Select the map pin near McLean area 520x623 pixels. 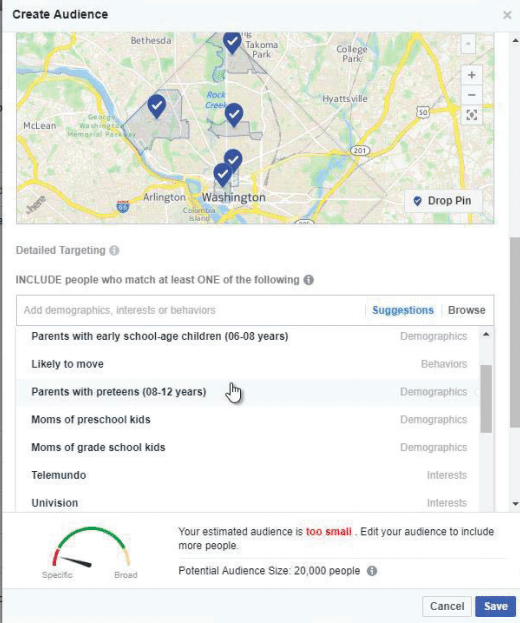coord(157,106)
